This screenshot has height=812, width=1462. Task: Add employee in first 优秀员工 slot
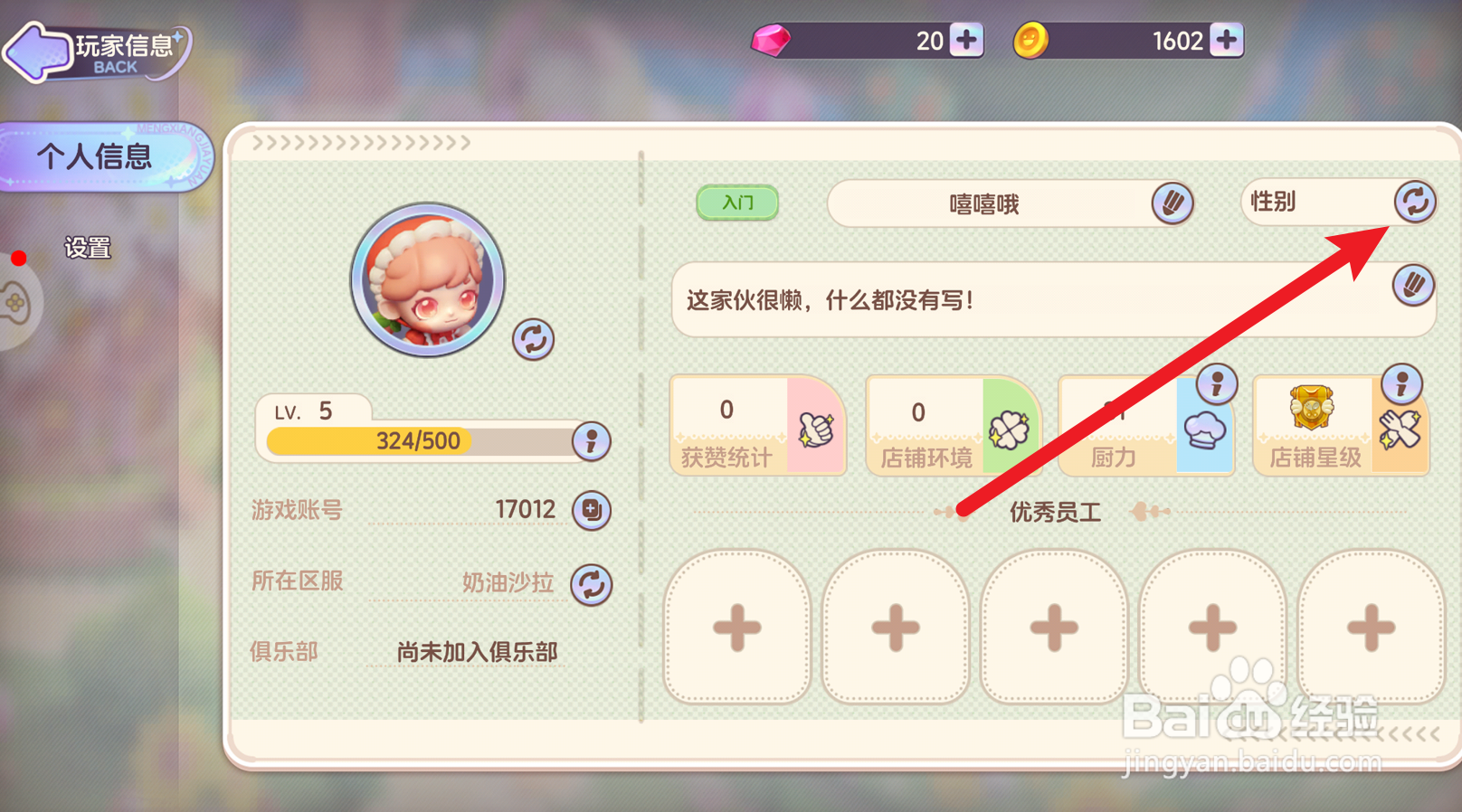[737, 628]
